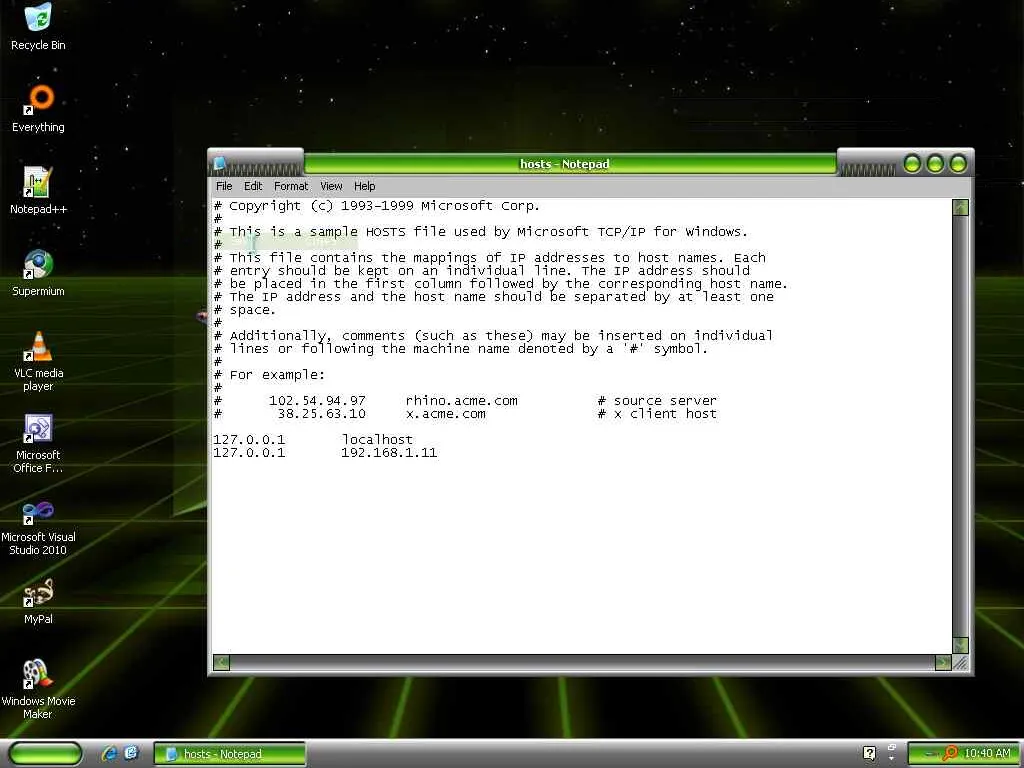Click the taskbar clock showing 10:40 AM
This screenshot has width=1024, height=768.
coord(987,753)
